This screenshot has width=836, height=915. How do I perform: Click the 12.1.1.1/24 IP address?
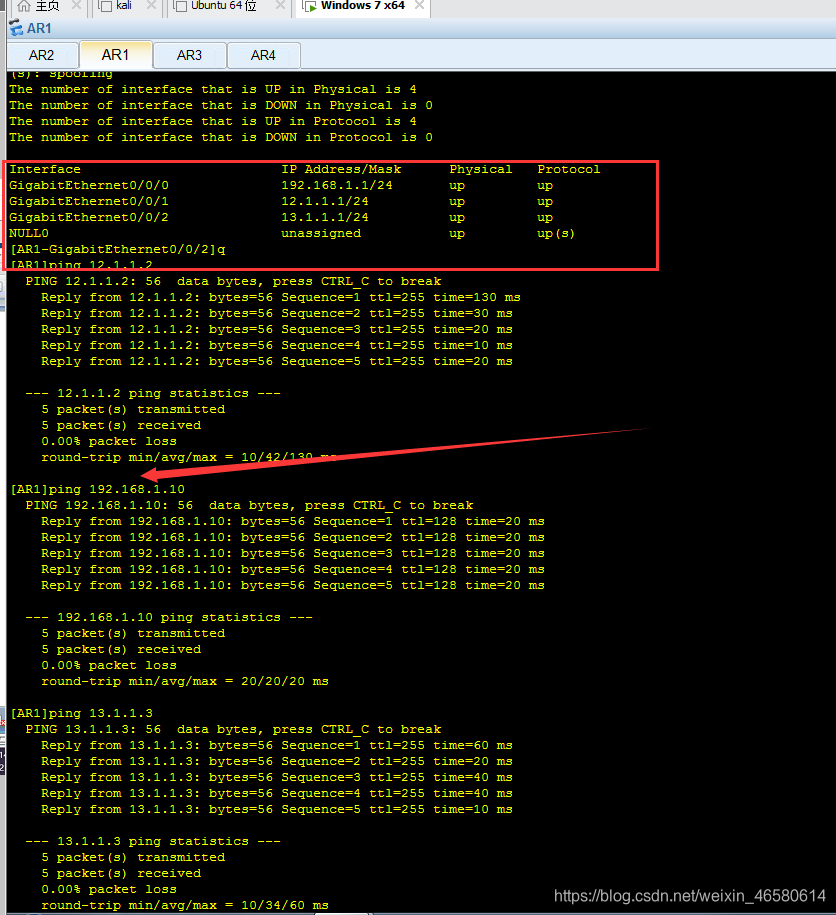(x=325, y=201)
